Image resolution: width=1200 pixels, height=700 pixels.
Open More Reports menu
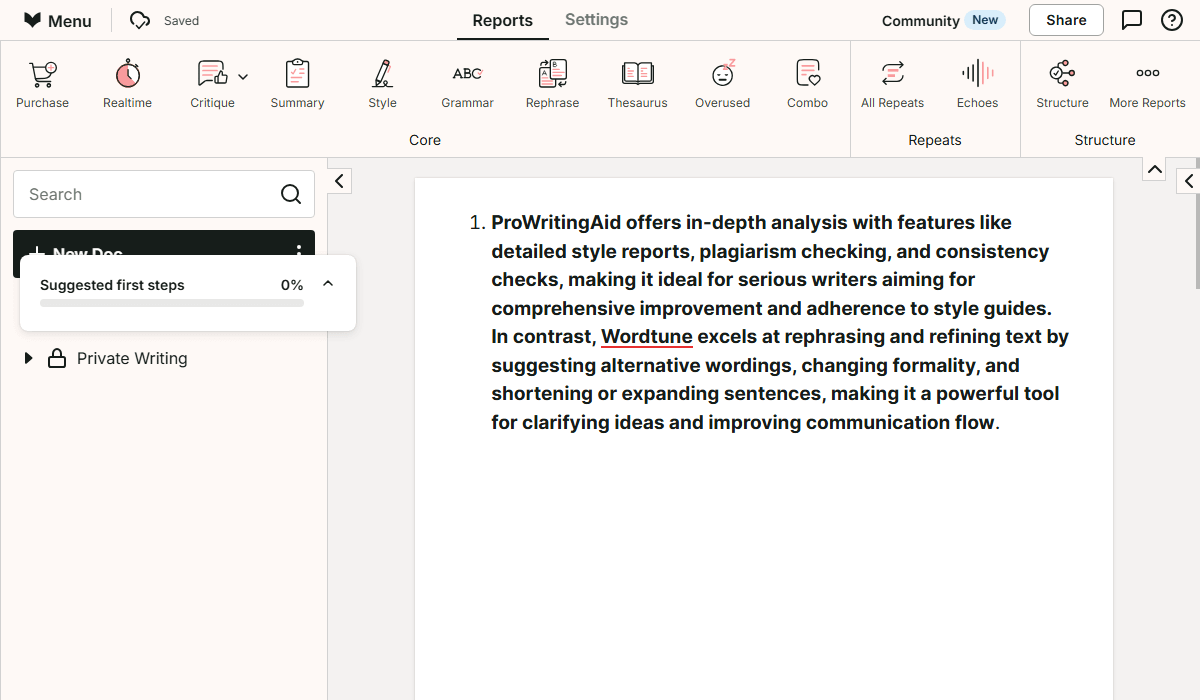coord(1147,84)
